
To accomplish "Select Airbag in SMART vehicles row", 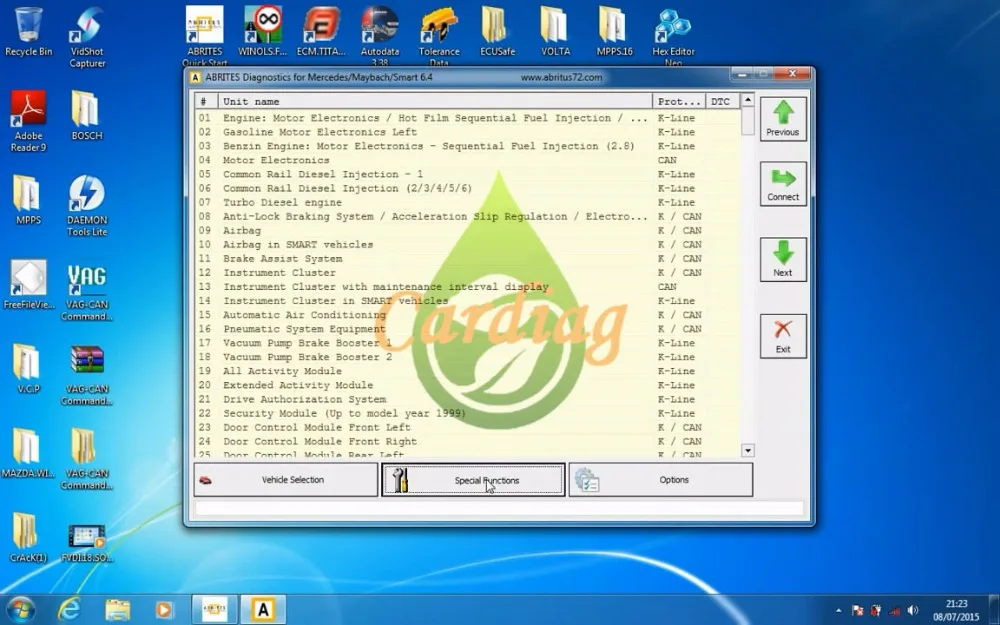I will (468, 244).
